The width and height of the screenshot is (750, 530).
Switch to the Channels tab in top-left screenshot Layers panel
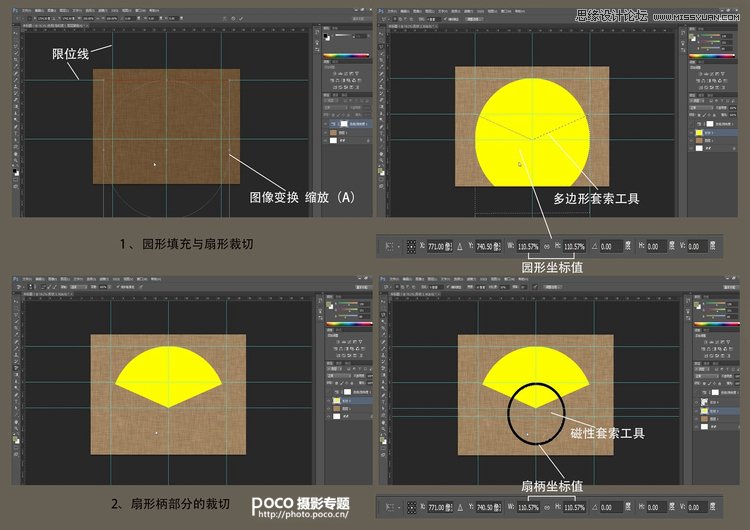335,95
